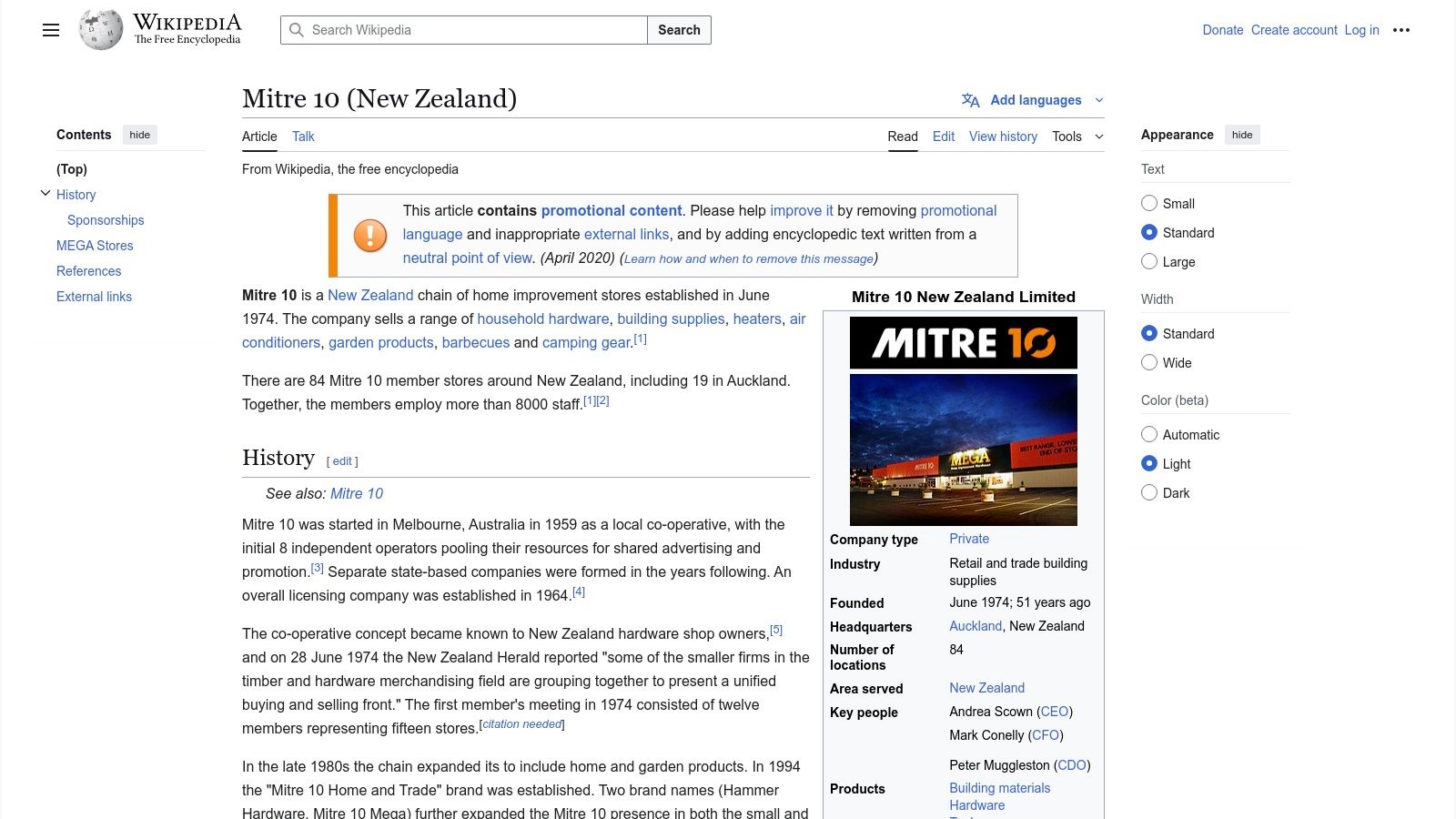Open household hardware link
This screenshot has height=819, width=1456.
click(543, 318)
